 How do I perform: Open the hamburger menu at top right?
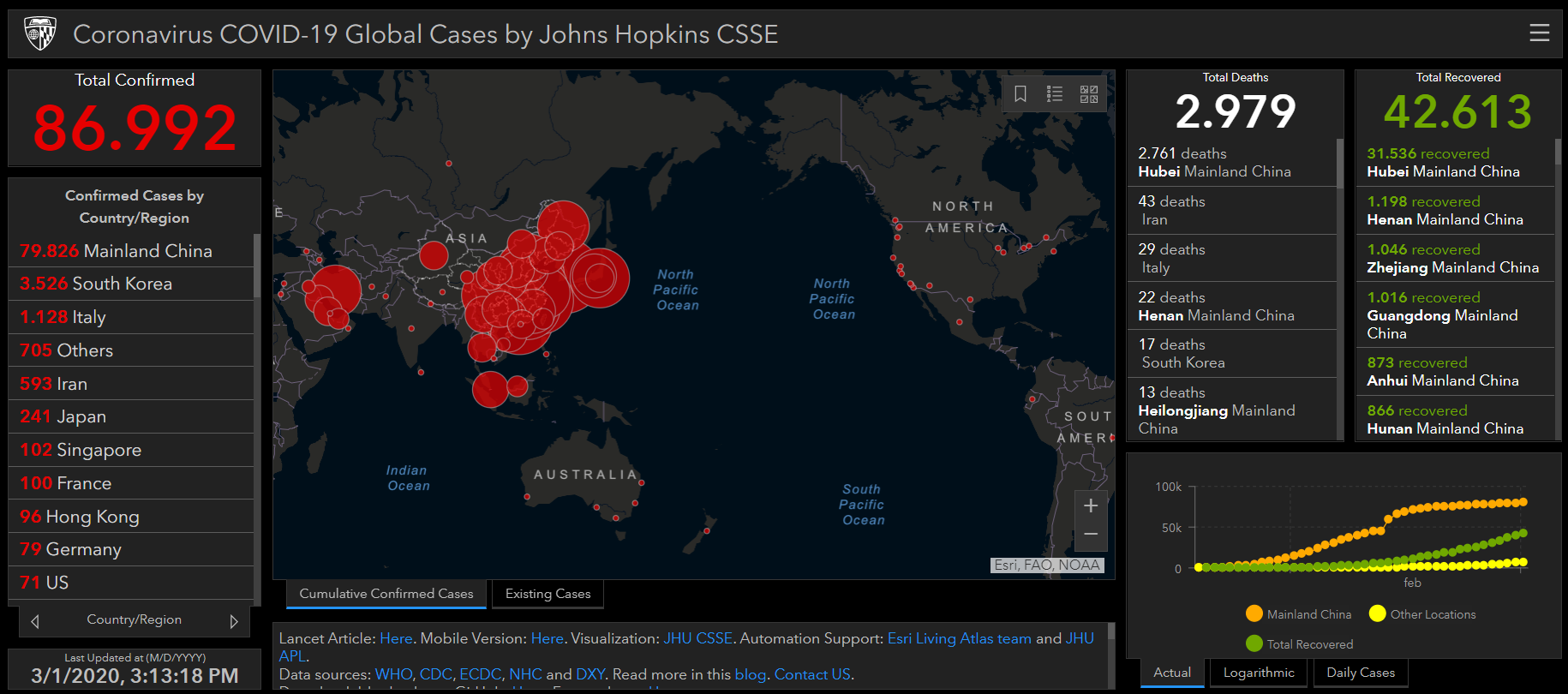click(1539, 33)
